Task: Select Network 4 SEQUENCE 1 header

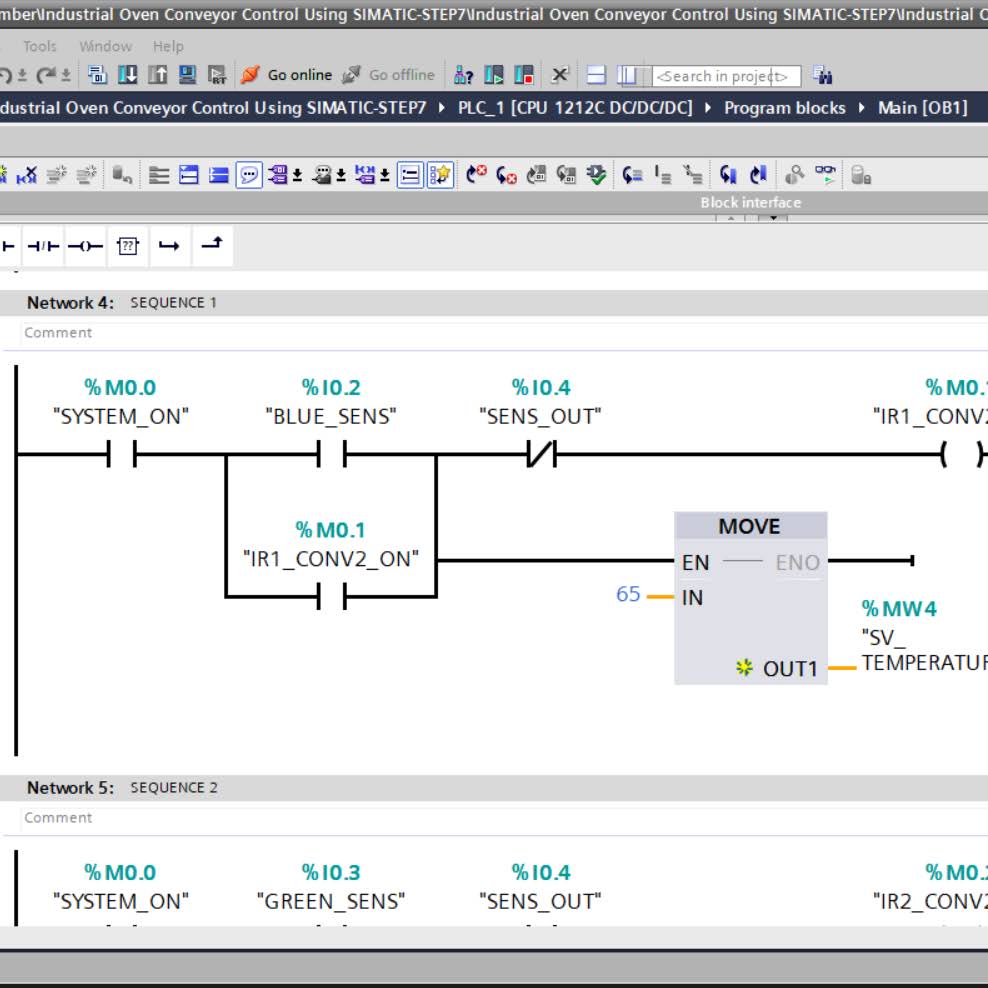Action: pyautogui.click(x=494, y=302)
